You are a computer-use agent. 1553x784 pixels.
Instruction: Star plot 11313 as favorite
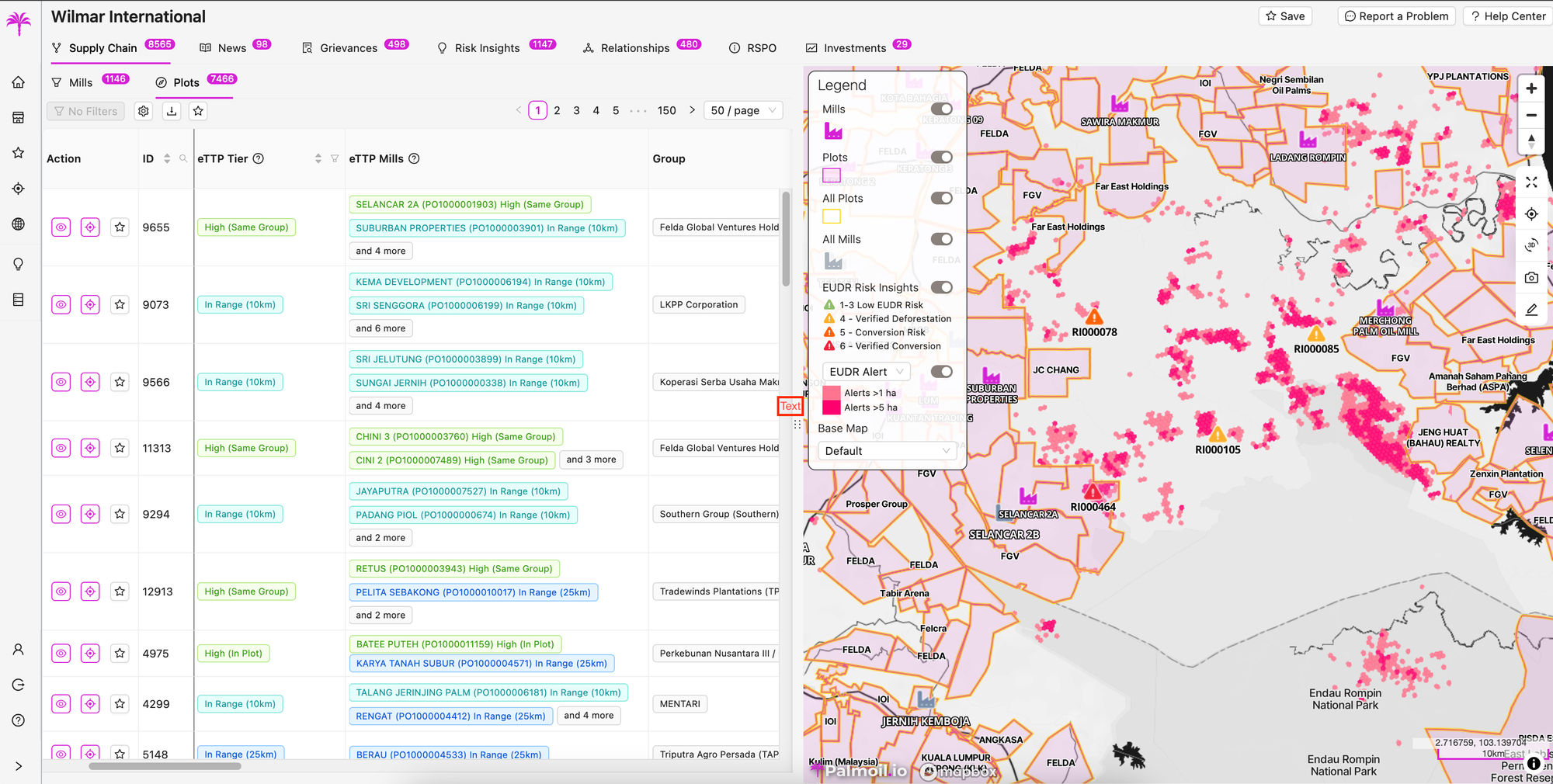click(x=120, y=448)
